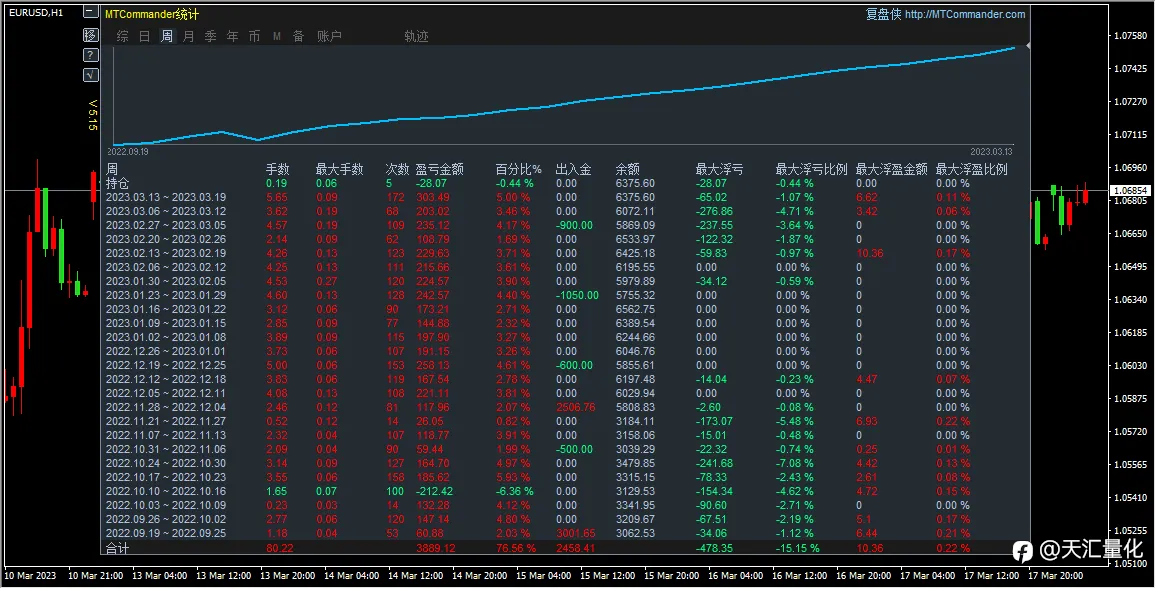Open the 币 currency tab
Image resolution: width=1156 pixels, height=589 pixels.
click(254, 36)
